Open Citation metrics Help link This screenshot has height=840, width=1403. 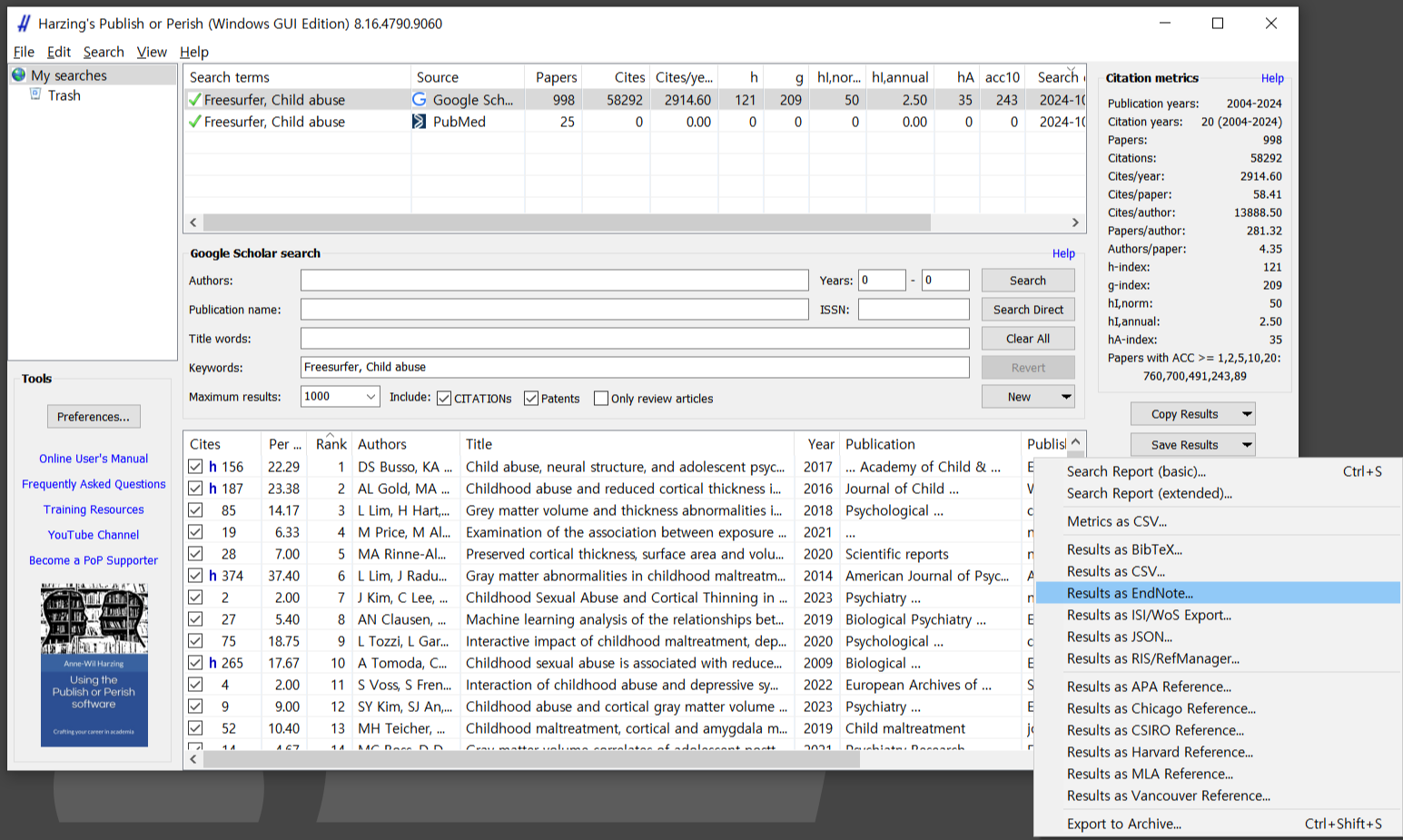pos(1272,78)
